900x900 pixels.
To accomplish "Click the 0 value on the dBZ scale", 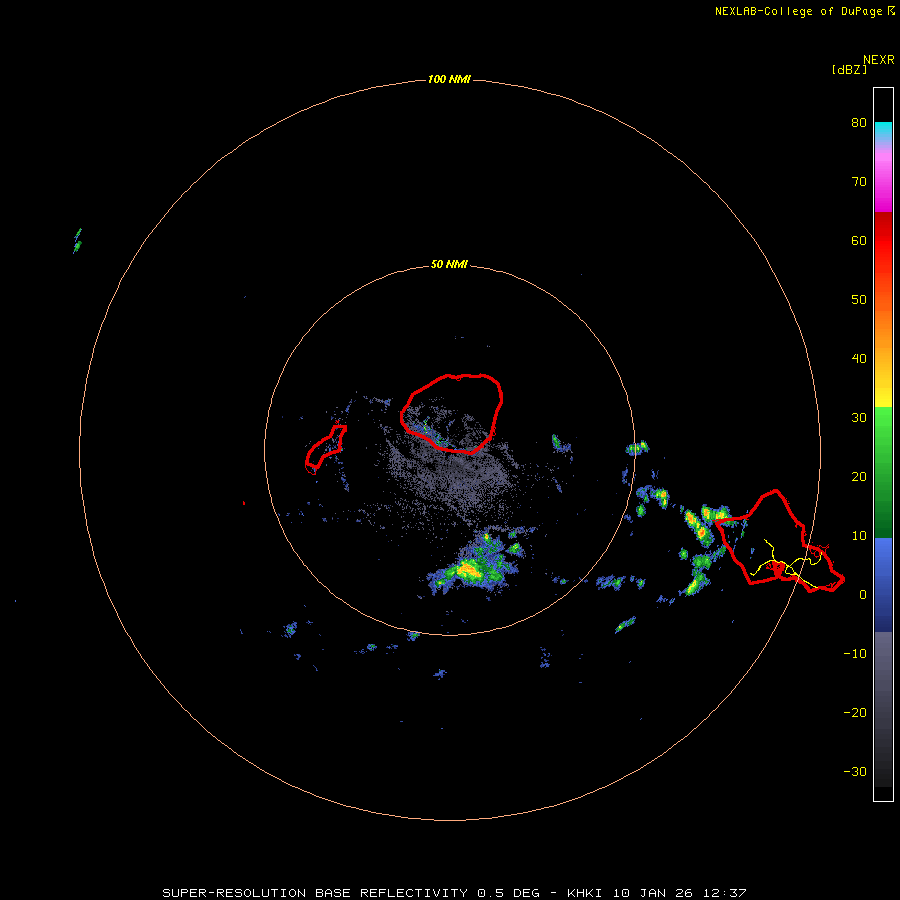I will point(863,595).
